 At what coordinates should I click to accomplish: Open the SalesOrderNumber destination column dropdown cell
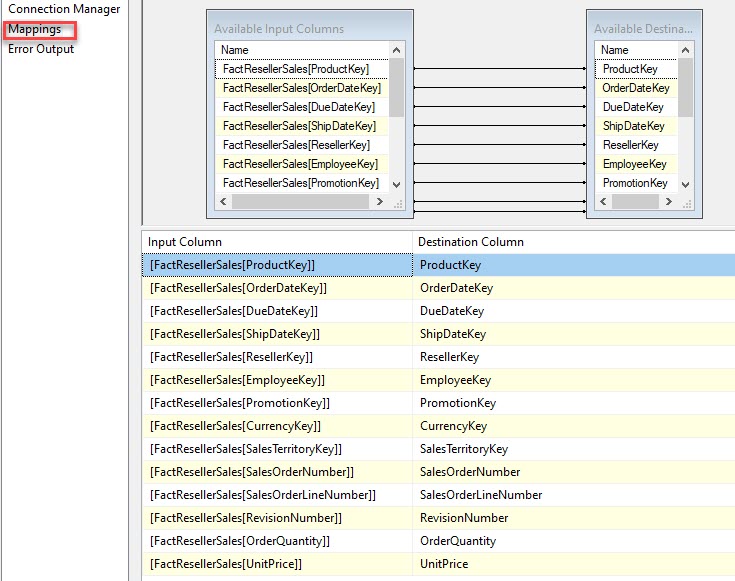click(x=573, y=472)
